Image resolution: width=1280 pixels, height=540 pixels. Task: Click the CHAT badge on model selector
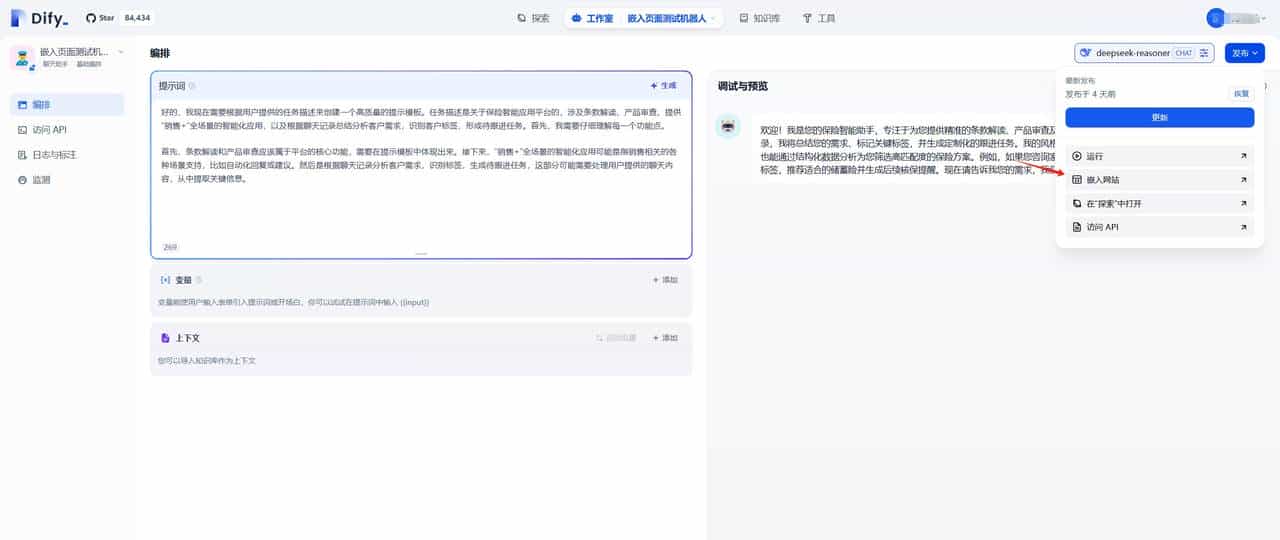coord(1184,53)
